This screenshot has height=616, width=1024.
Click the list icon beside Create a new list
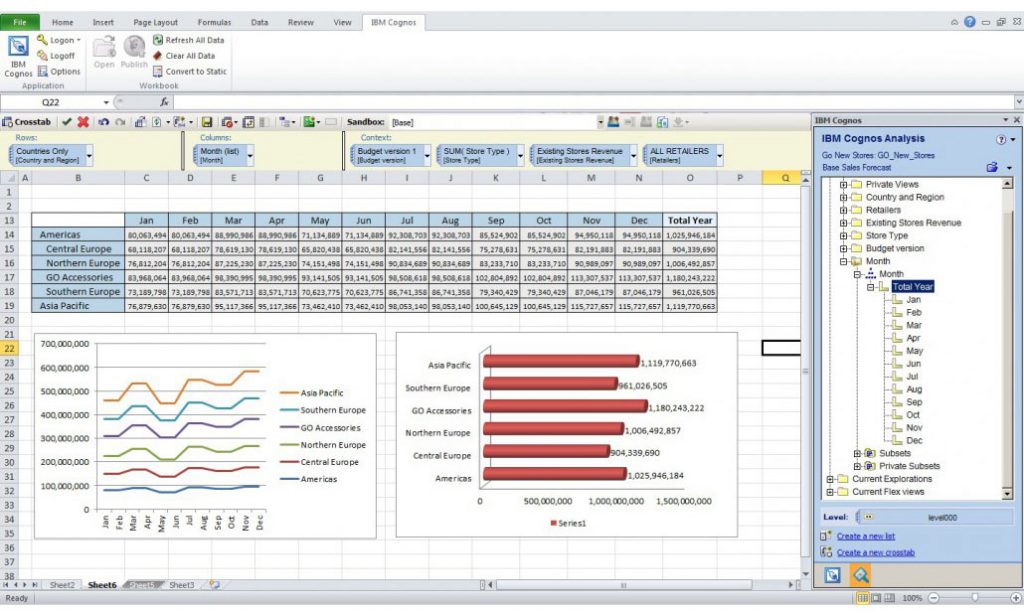point(826,536)
